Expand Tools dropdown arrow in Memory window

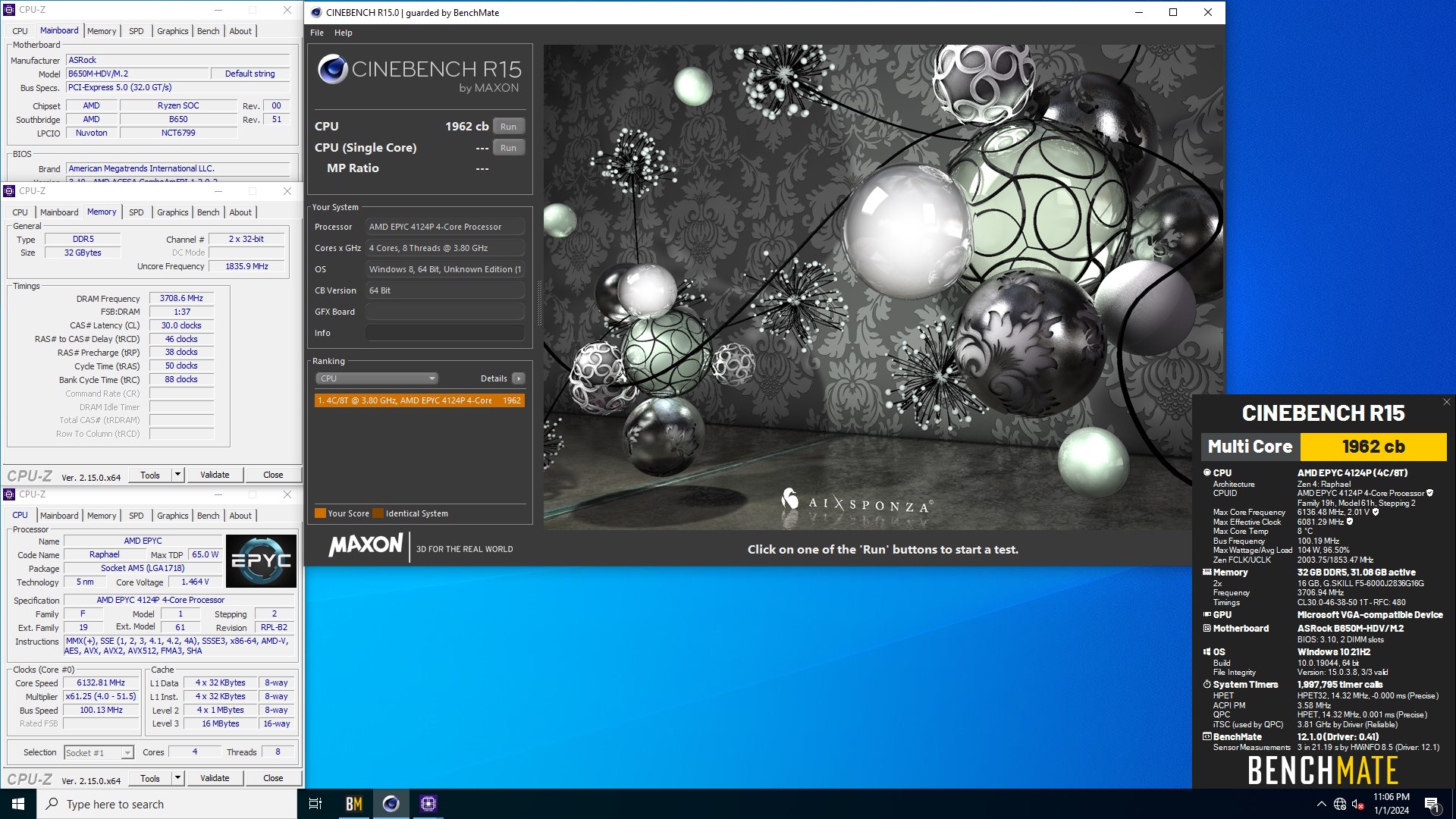pyautogui.click(x=177, y=475)
